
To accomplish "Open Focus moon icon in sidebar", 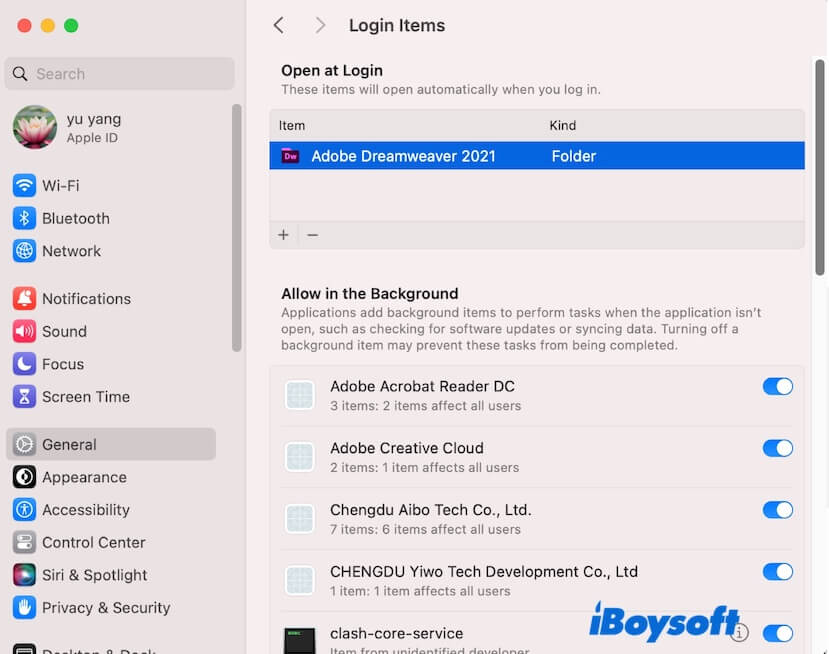I will [24, 364].
